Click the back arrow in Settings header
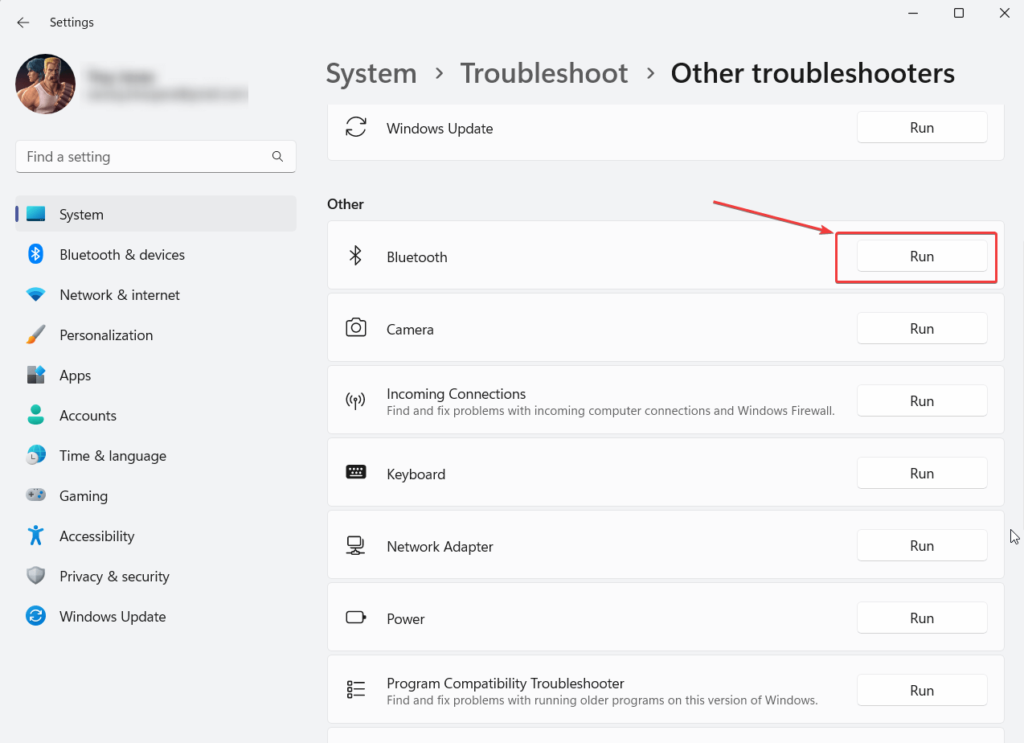Screen dimensions: 1024x743 pos(23,22)
